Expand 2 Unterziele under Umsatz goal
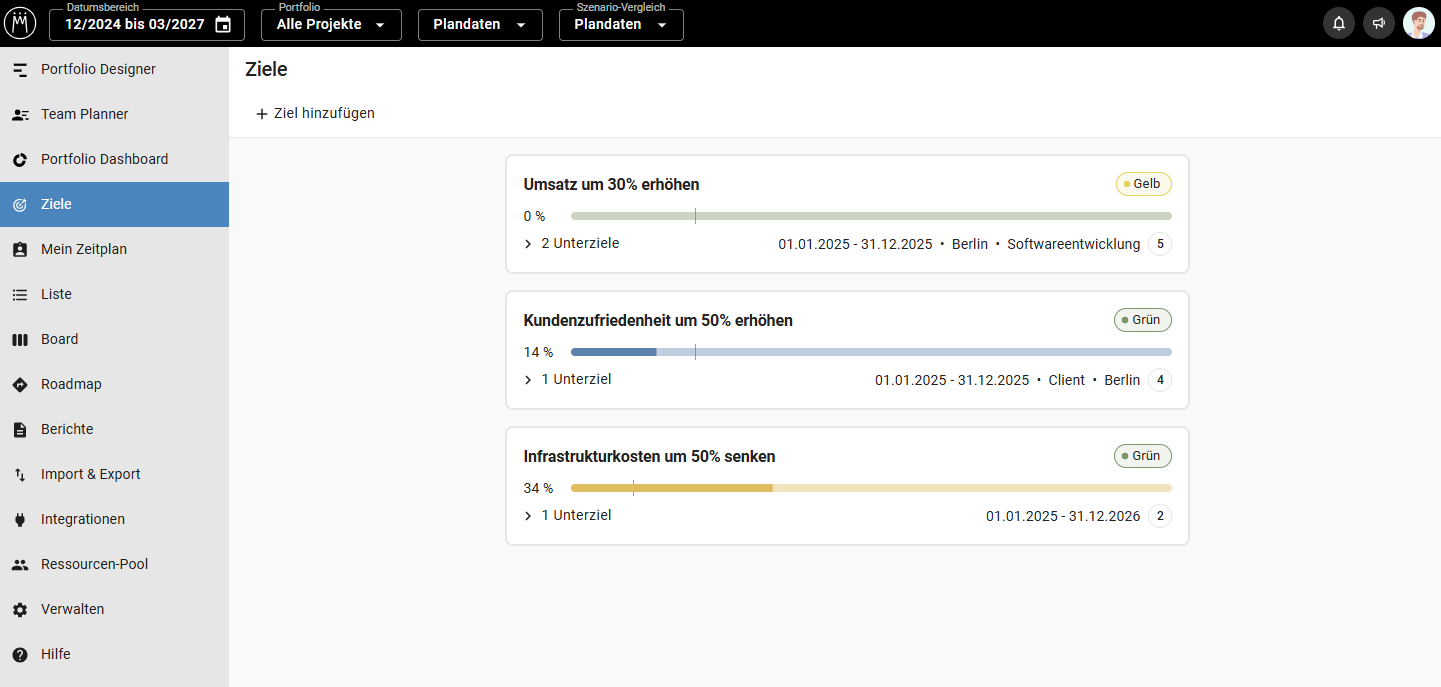The image size is (1441, 687). 571,243
